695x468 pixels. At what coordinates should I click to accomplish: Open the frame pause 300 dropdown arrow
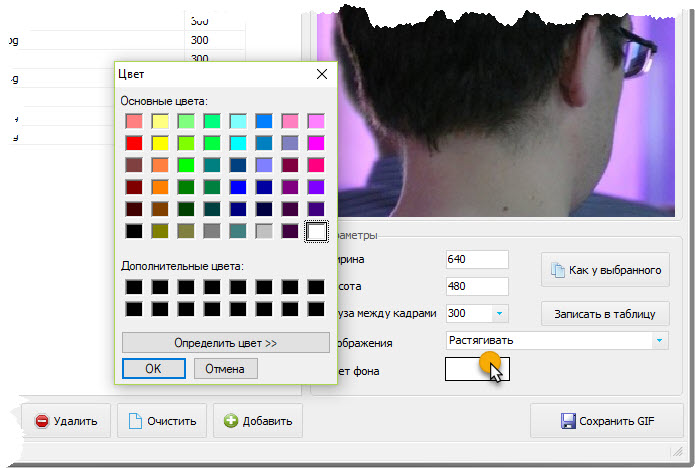500,313
